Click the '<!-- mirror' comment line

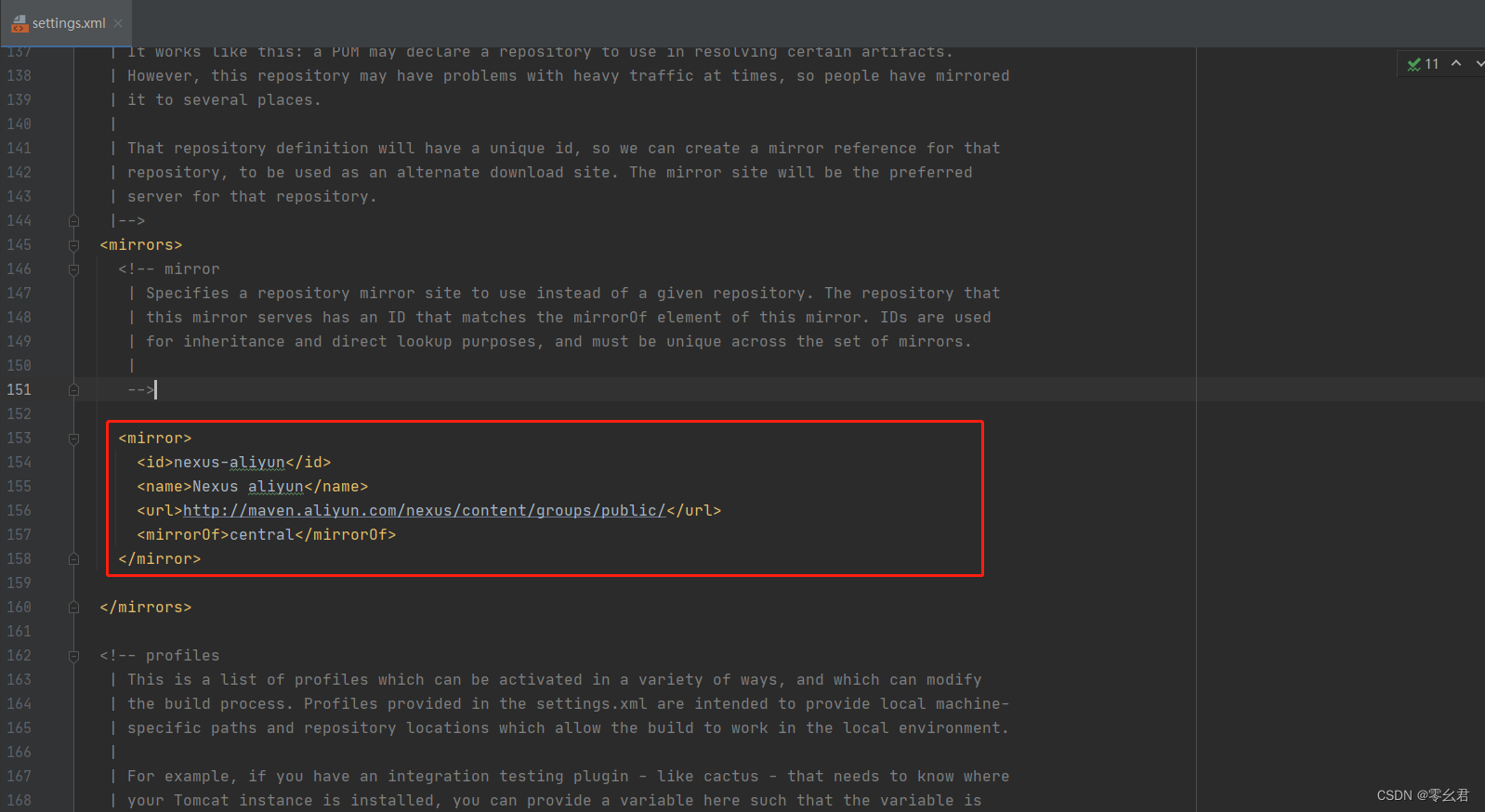pyautogui.click(x=169, y=269)
